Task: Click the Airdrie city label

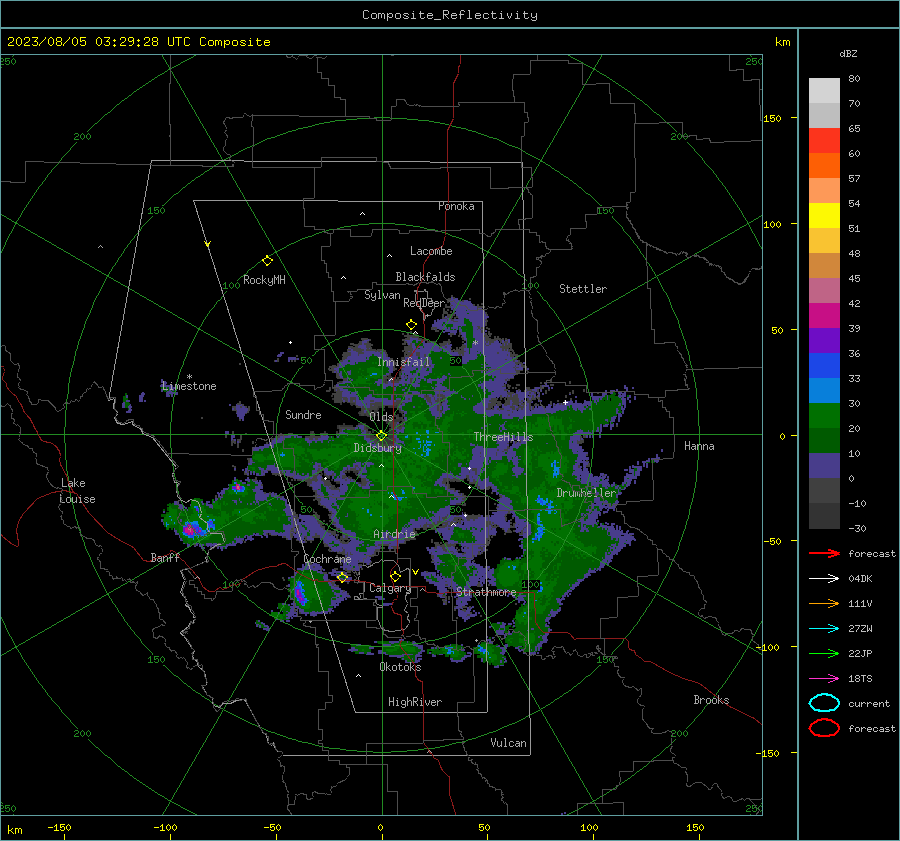Action: pos(394,534)
